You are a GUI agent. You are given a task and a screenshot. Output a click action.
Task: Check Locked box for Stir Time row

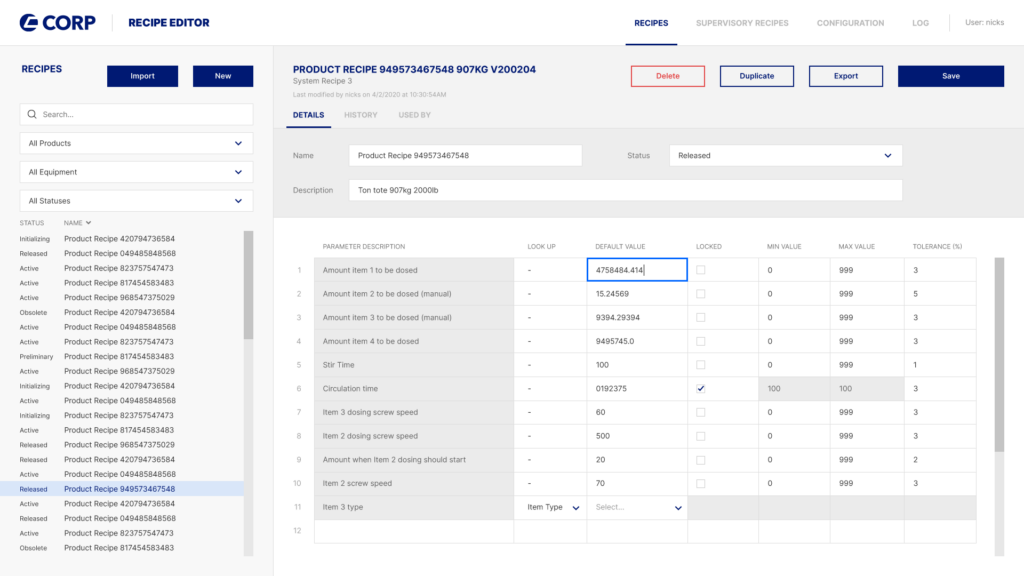click(x=700, y=365)
